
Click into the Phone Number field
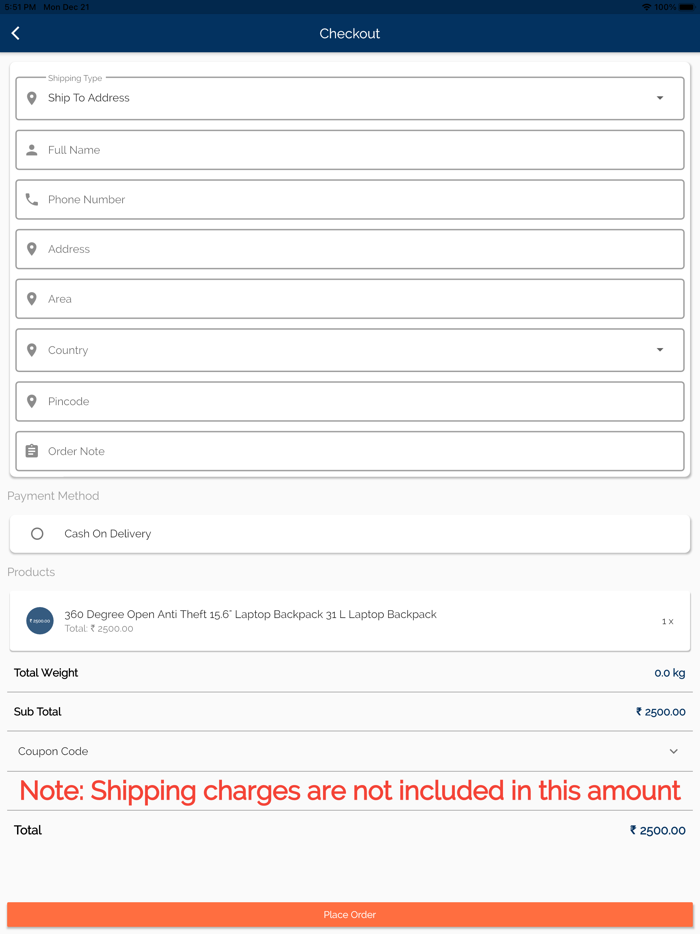[360, 200]
